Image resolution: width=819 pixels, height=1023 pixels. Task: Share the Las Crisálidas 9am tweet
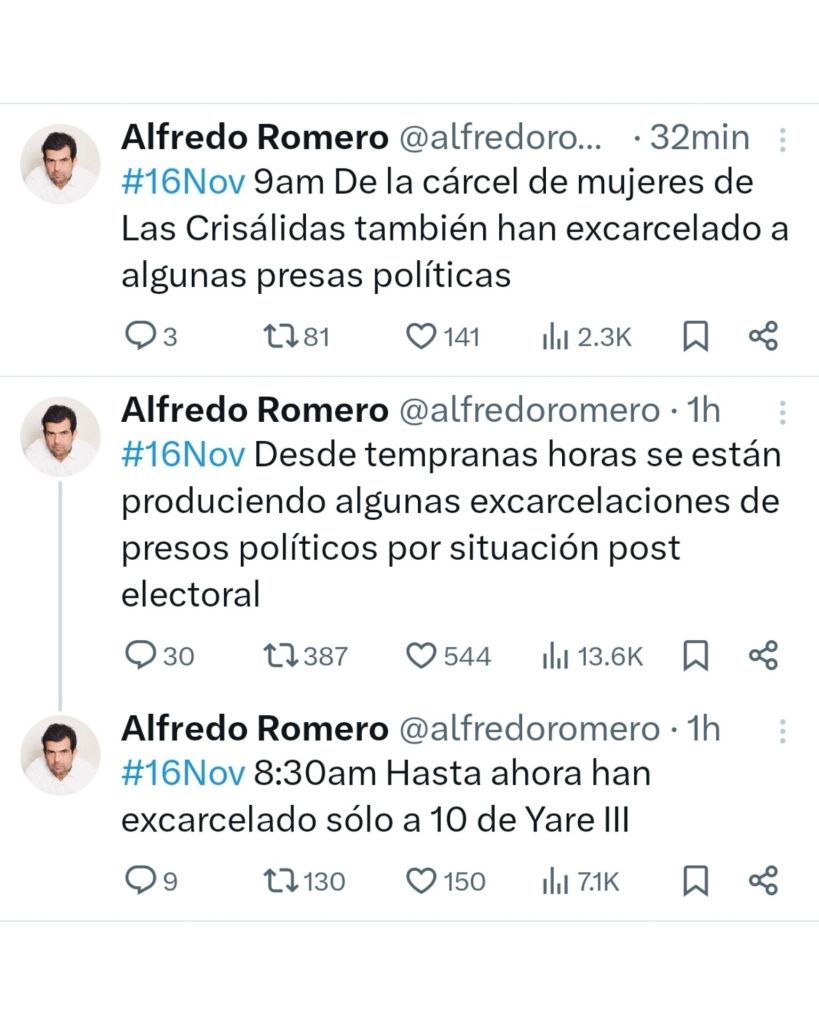click(763, 337)
